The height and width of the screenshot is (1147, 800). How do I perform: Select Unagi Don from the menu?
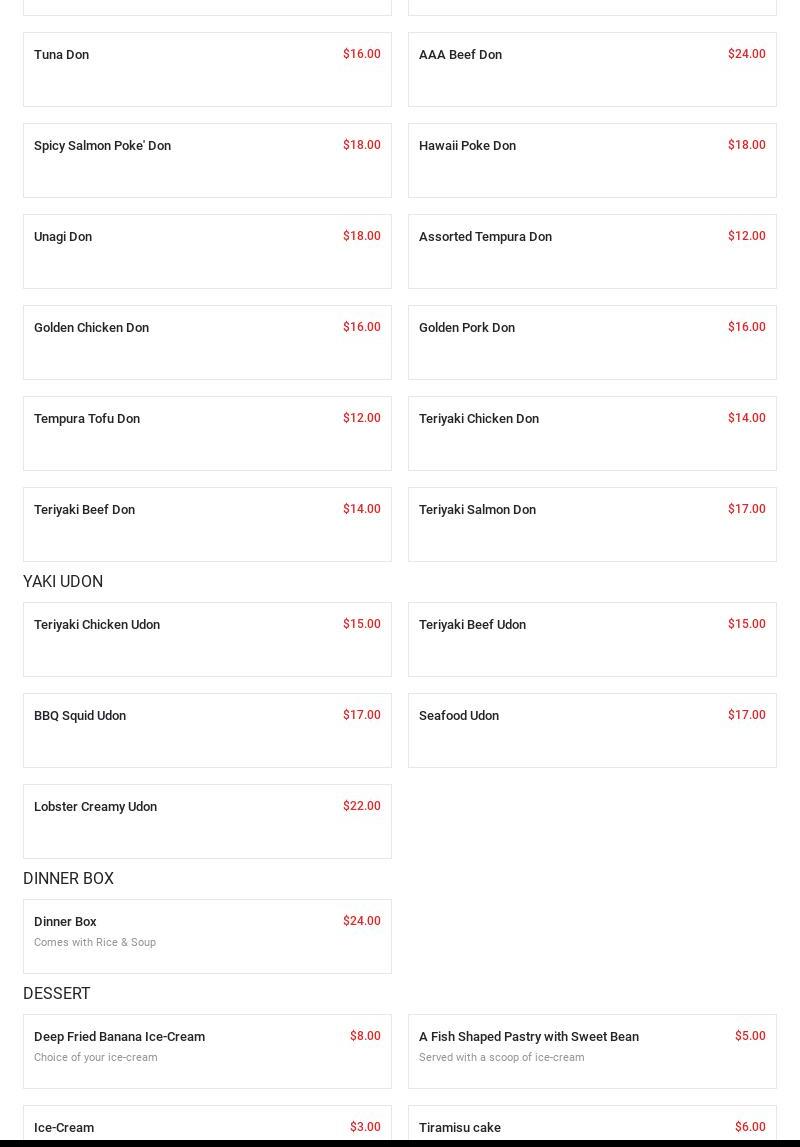tap(207, 251)
